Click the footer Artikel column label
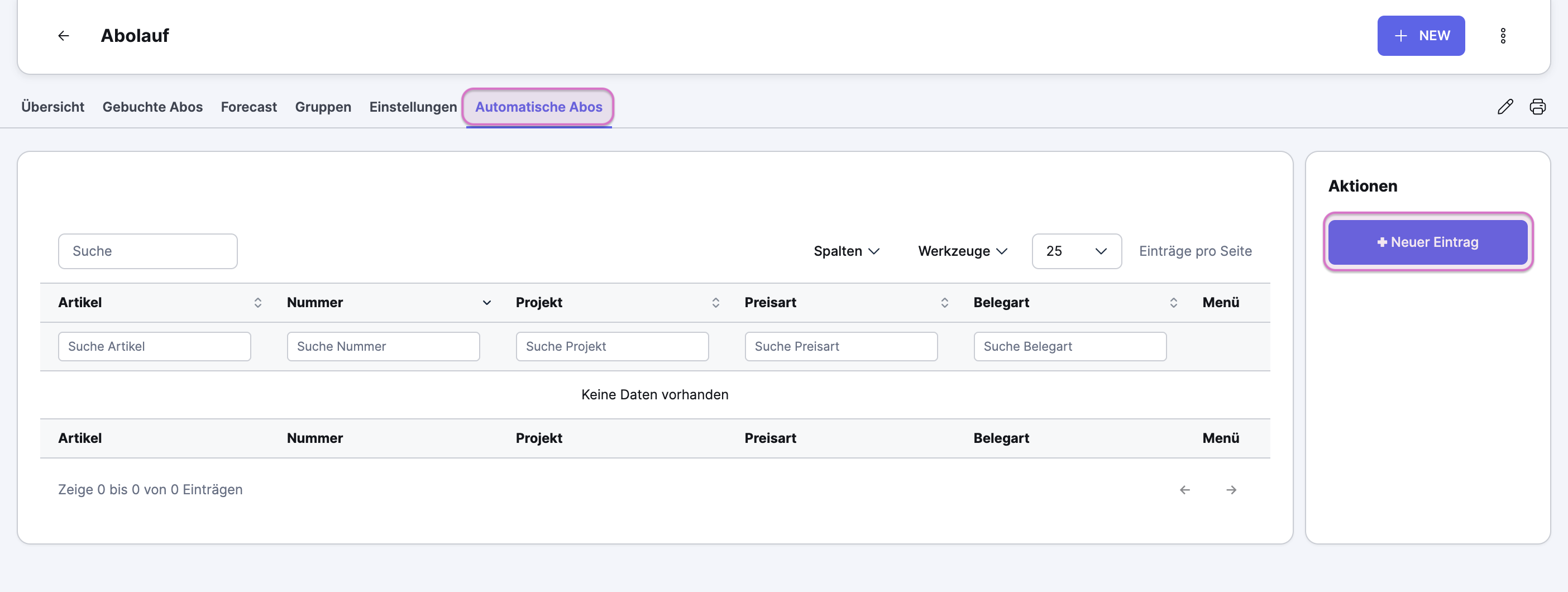 80,438
